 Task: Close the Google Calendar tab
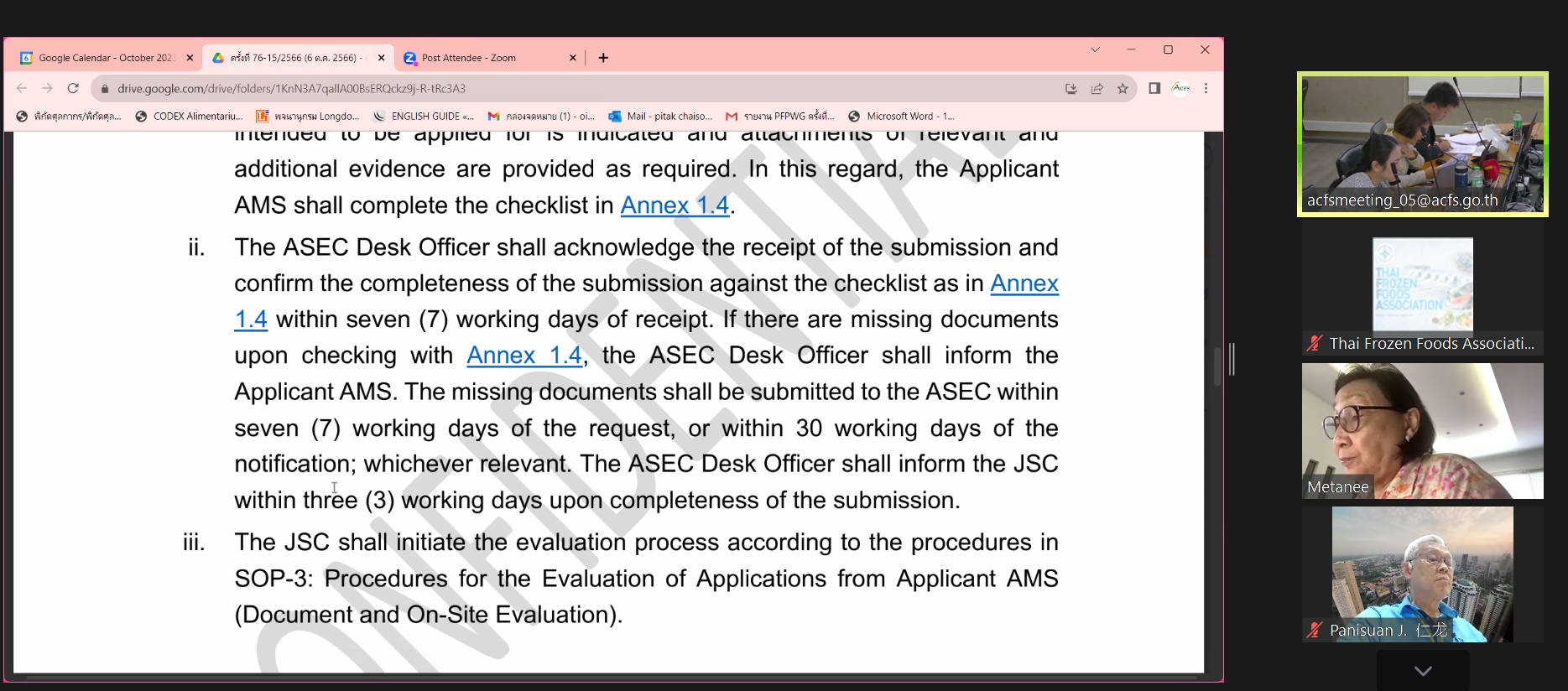[190, 58]
